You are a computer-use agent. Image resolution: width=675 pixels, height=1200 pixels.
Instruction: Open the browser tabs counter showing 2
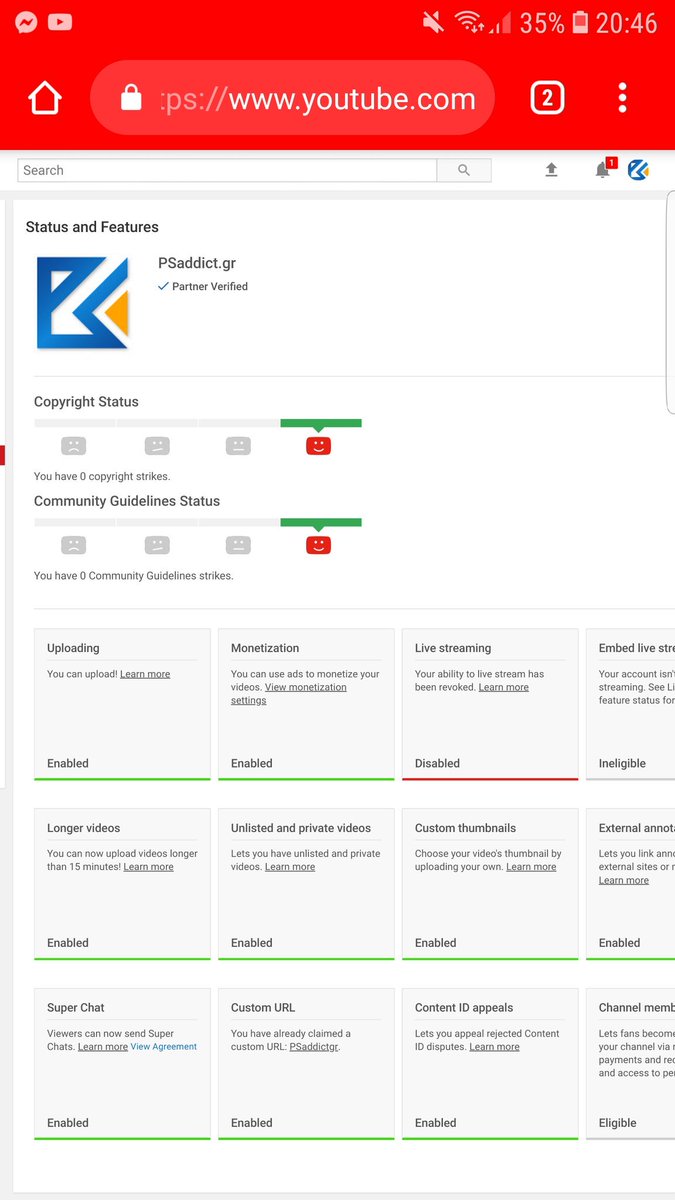tap(547, 98)
